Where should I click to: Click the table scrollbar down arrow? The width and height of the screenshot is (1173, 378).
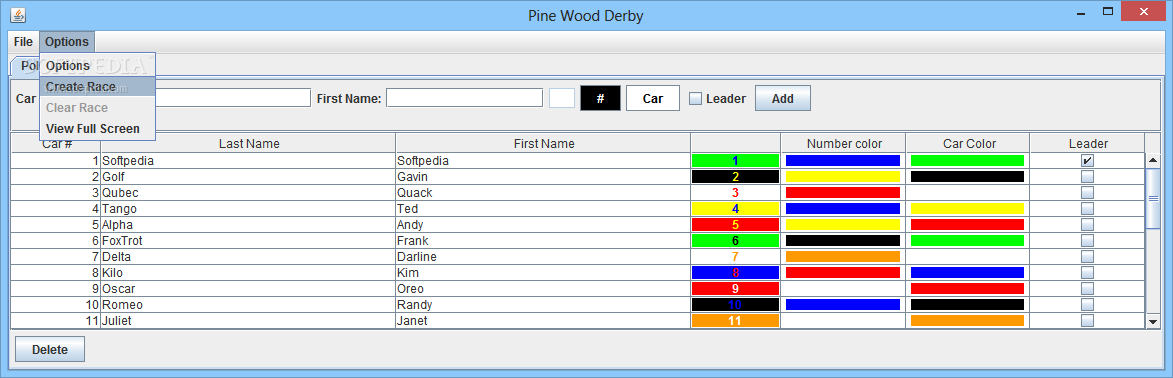pyautogui.click(x=1153, y=322)
